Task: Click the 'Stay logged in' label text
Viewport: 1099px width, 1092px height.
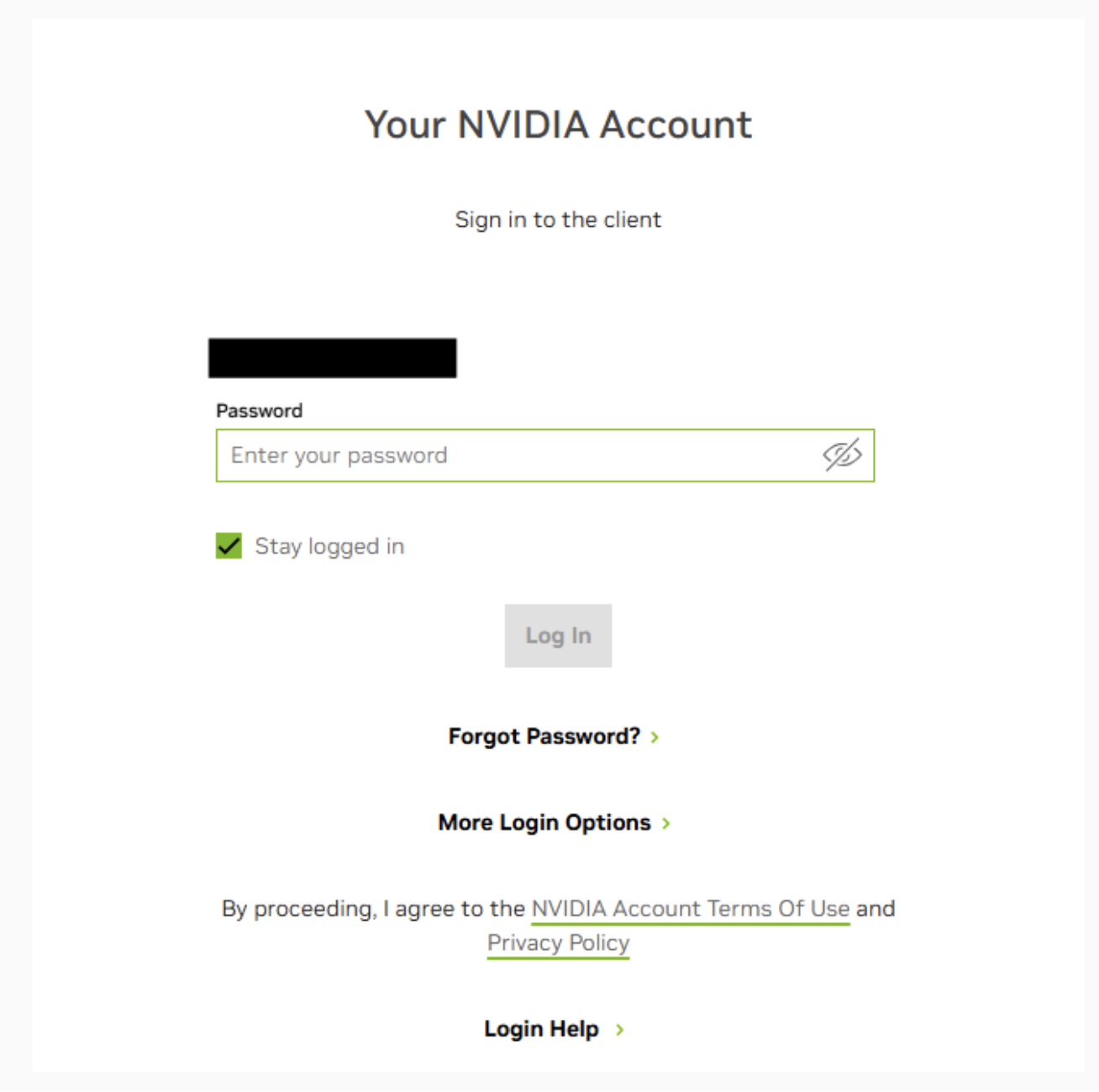Action: click(x=329, y=547)
